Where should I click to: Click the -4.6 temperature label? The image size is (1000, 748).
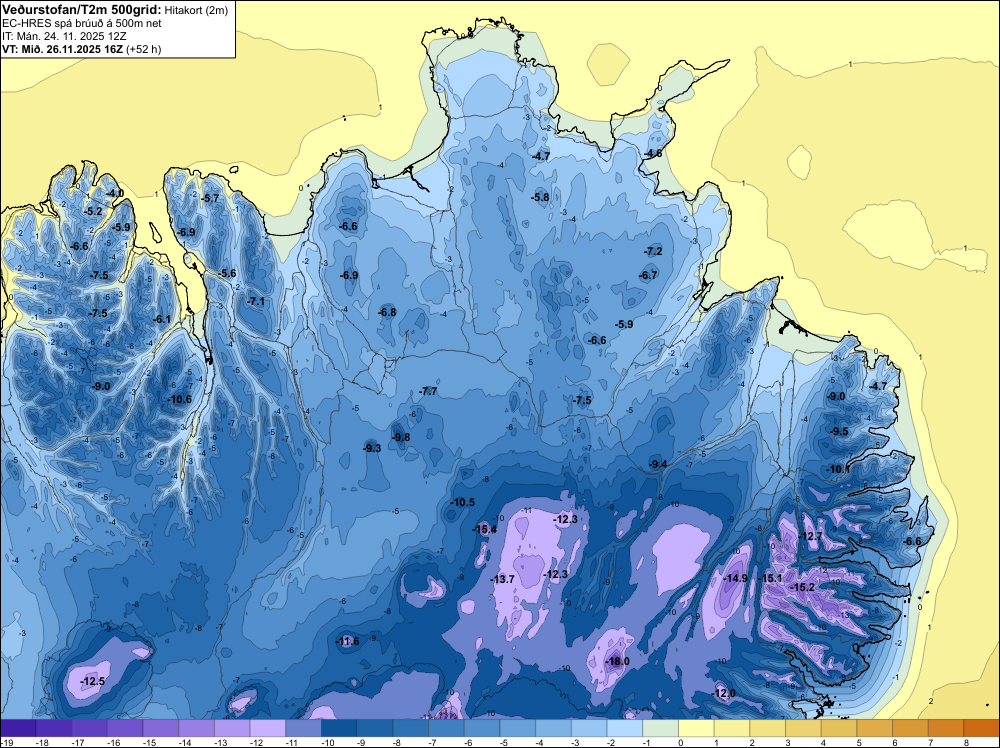[653, 153]
